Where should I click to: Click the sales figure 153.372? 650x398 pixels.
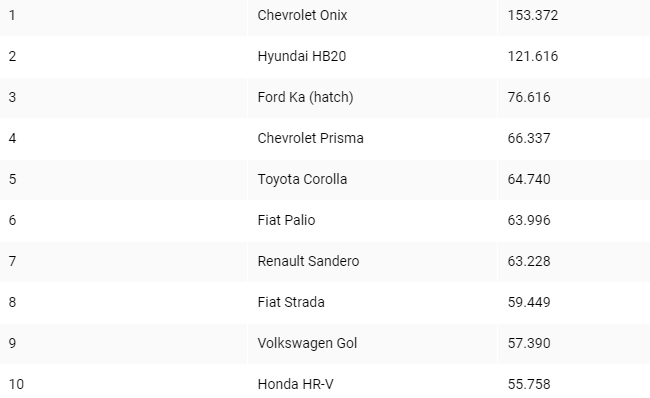533,15
